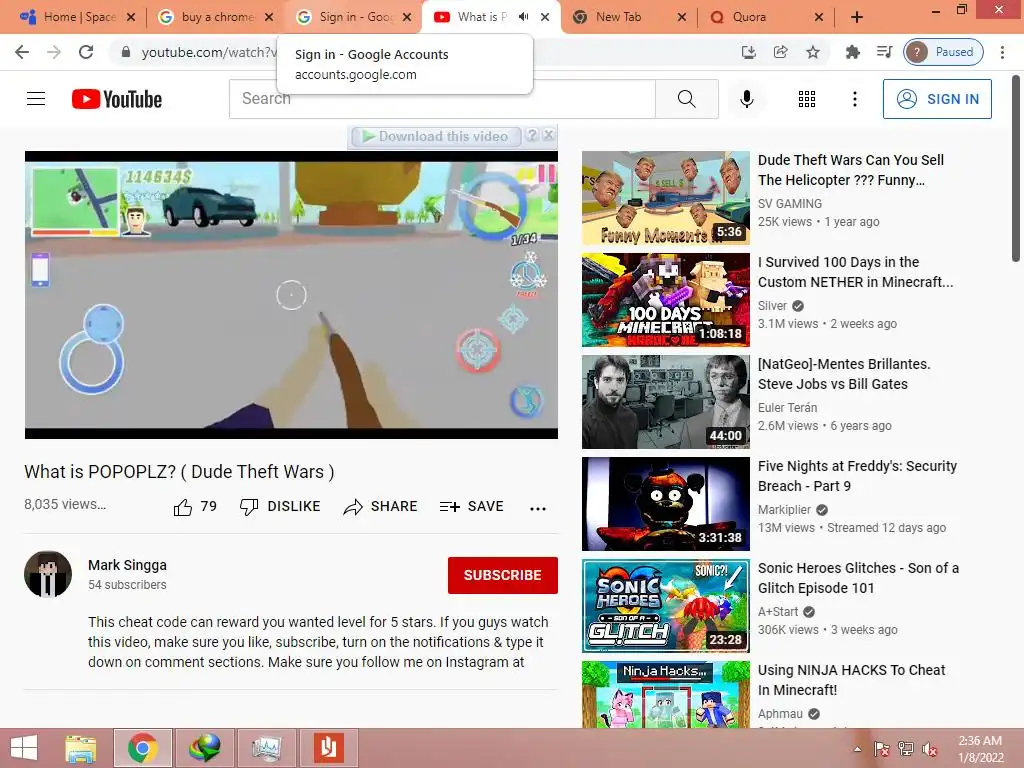Screen dimensions: 1024x768
Task: Subscribe to Mark Singga
Action: [503, 575]
